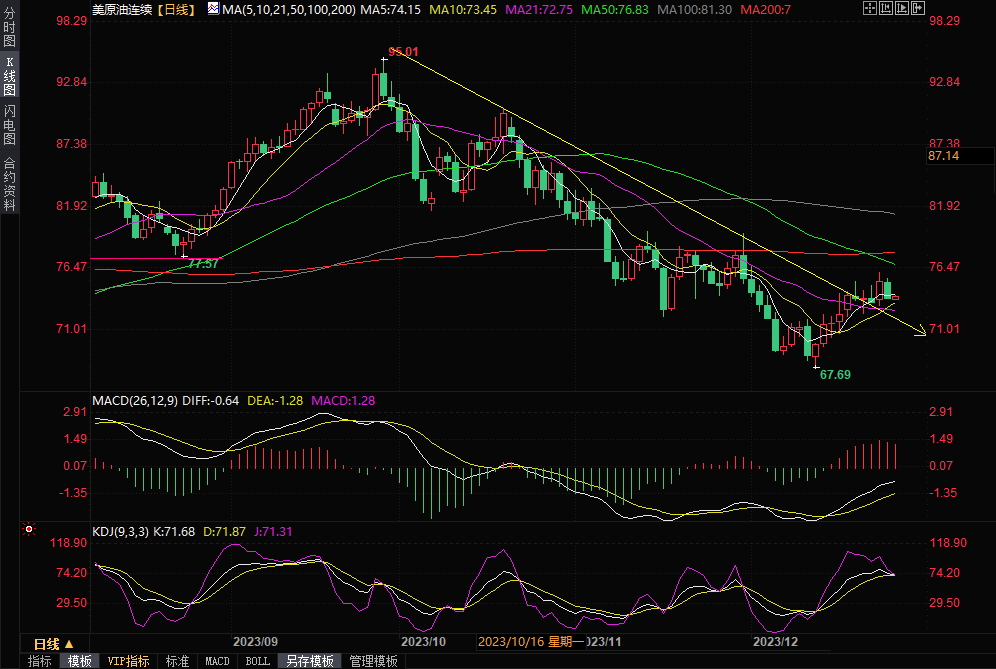The image size is (996, 669).
Task: Open 闪电图 view from sidebar
Action: [9, 125]
